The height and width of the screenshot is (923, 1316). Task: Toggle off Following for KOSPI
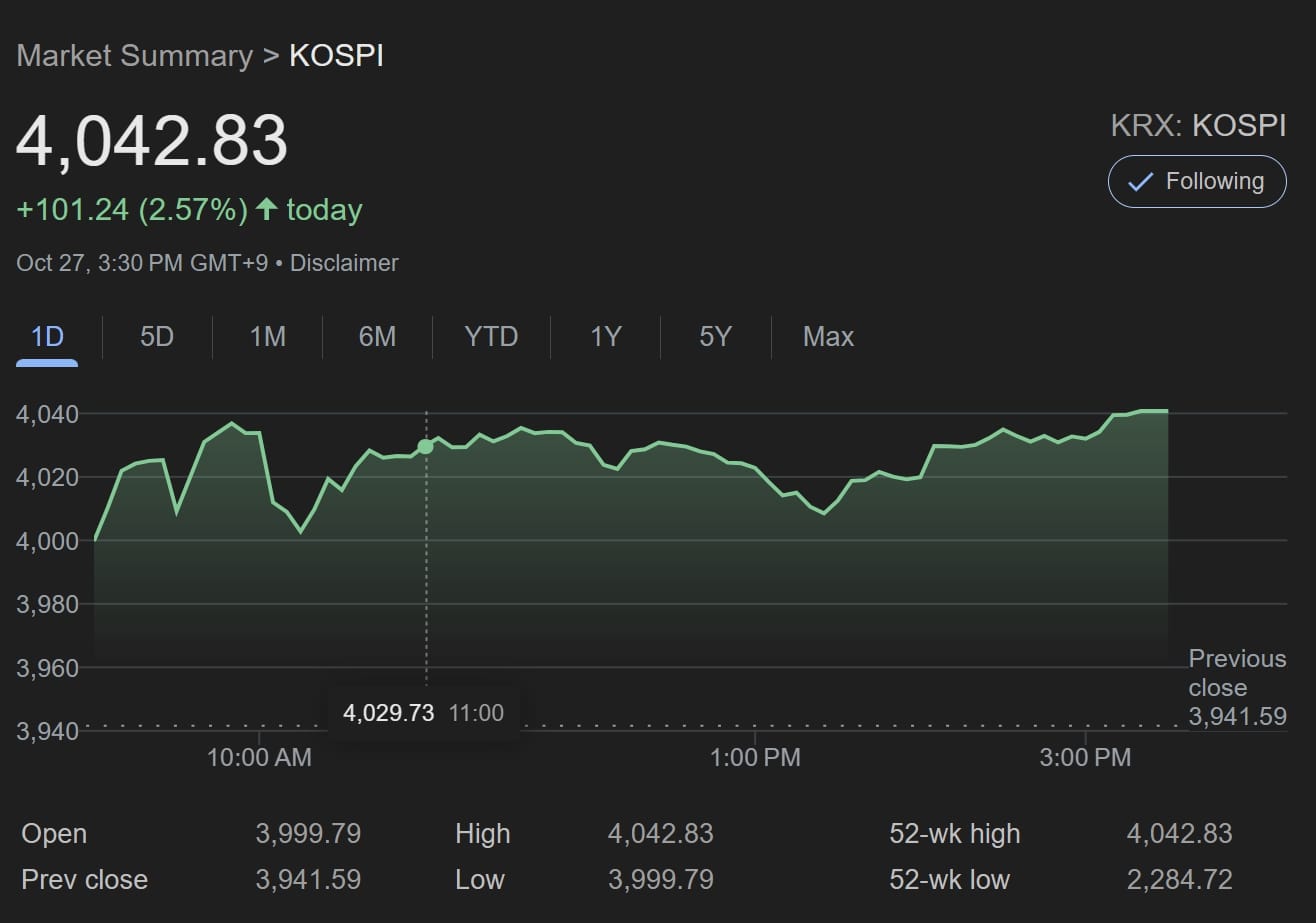coord(1196,181)
